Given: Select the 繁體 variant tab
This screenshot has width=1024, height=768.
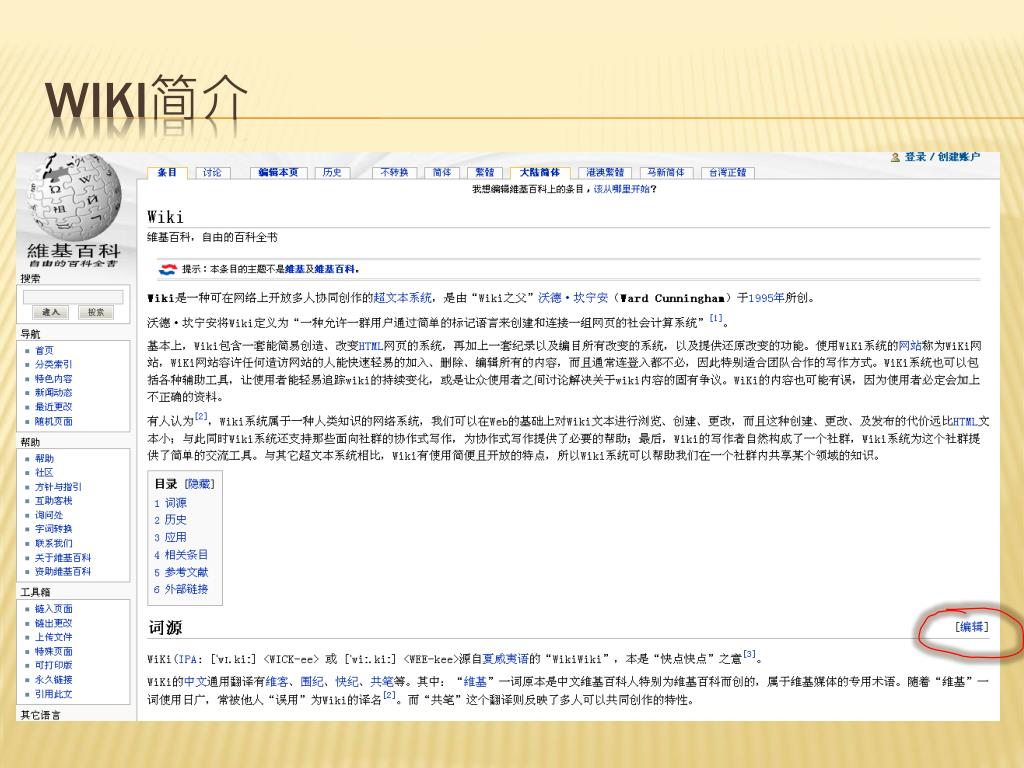Looking at the screenshot, I should (485, 172).
